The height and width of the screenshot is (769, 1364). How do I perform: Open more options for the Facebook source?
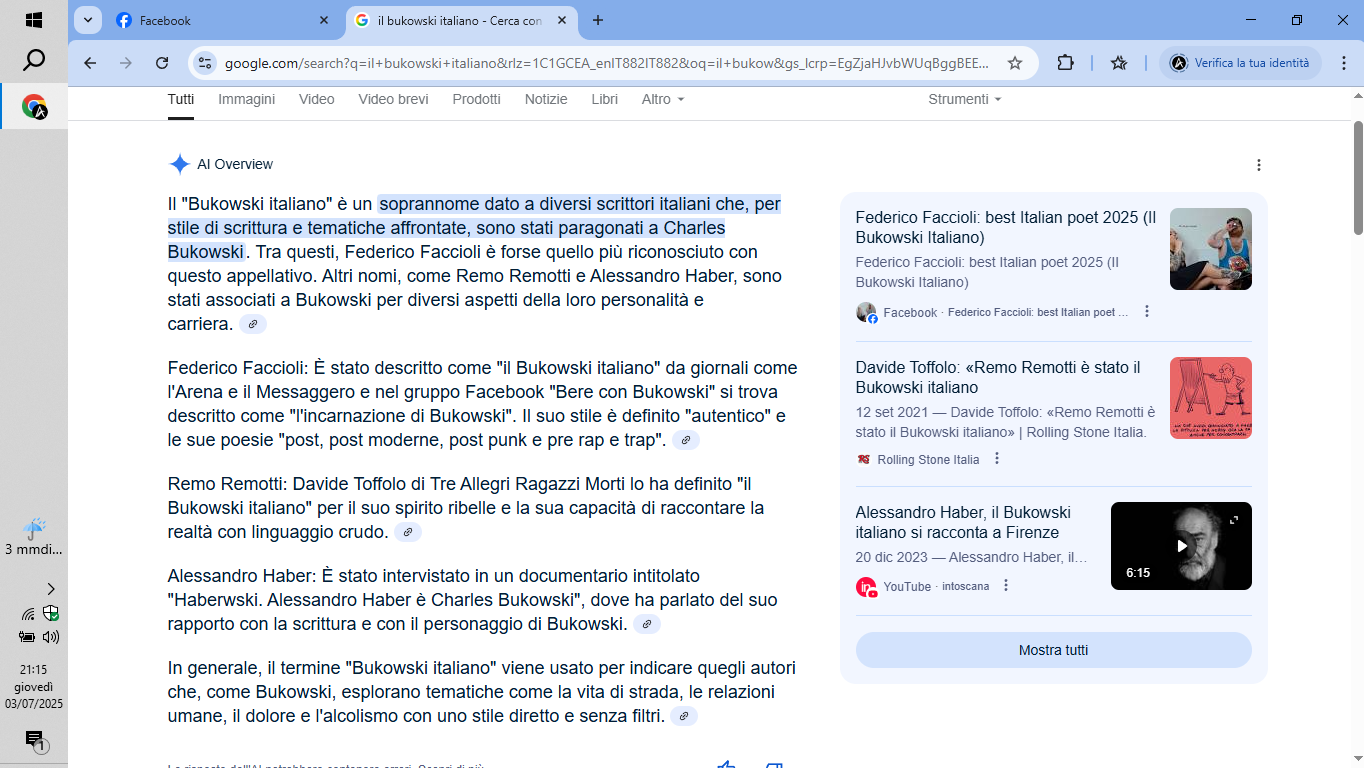tap(1147, 312)
